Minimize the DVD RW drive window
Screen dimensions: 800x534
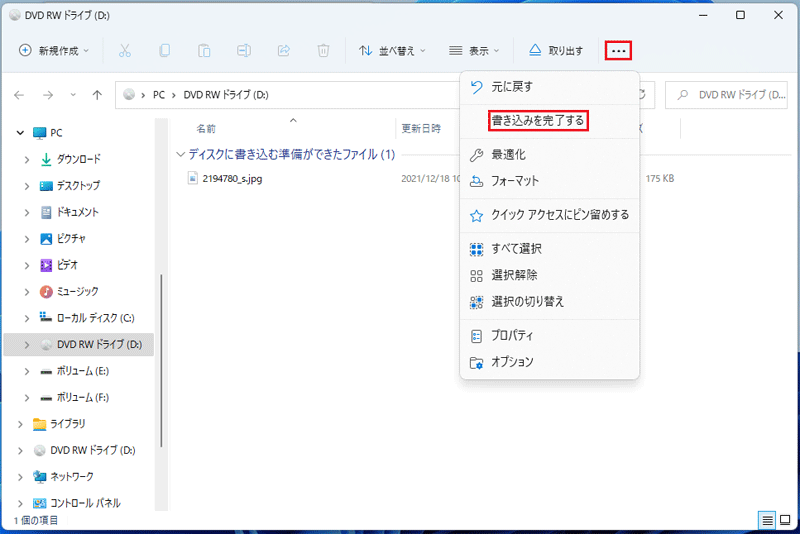tap(703, 15)
